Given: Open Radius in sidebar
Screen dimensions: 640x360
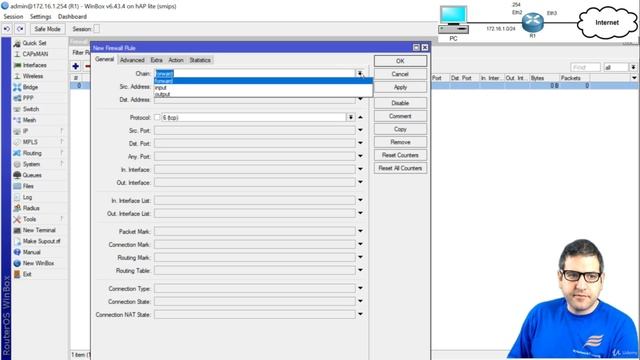Looking at the screenshot, I should pyautogui.click(x=31, y=209).
